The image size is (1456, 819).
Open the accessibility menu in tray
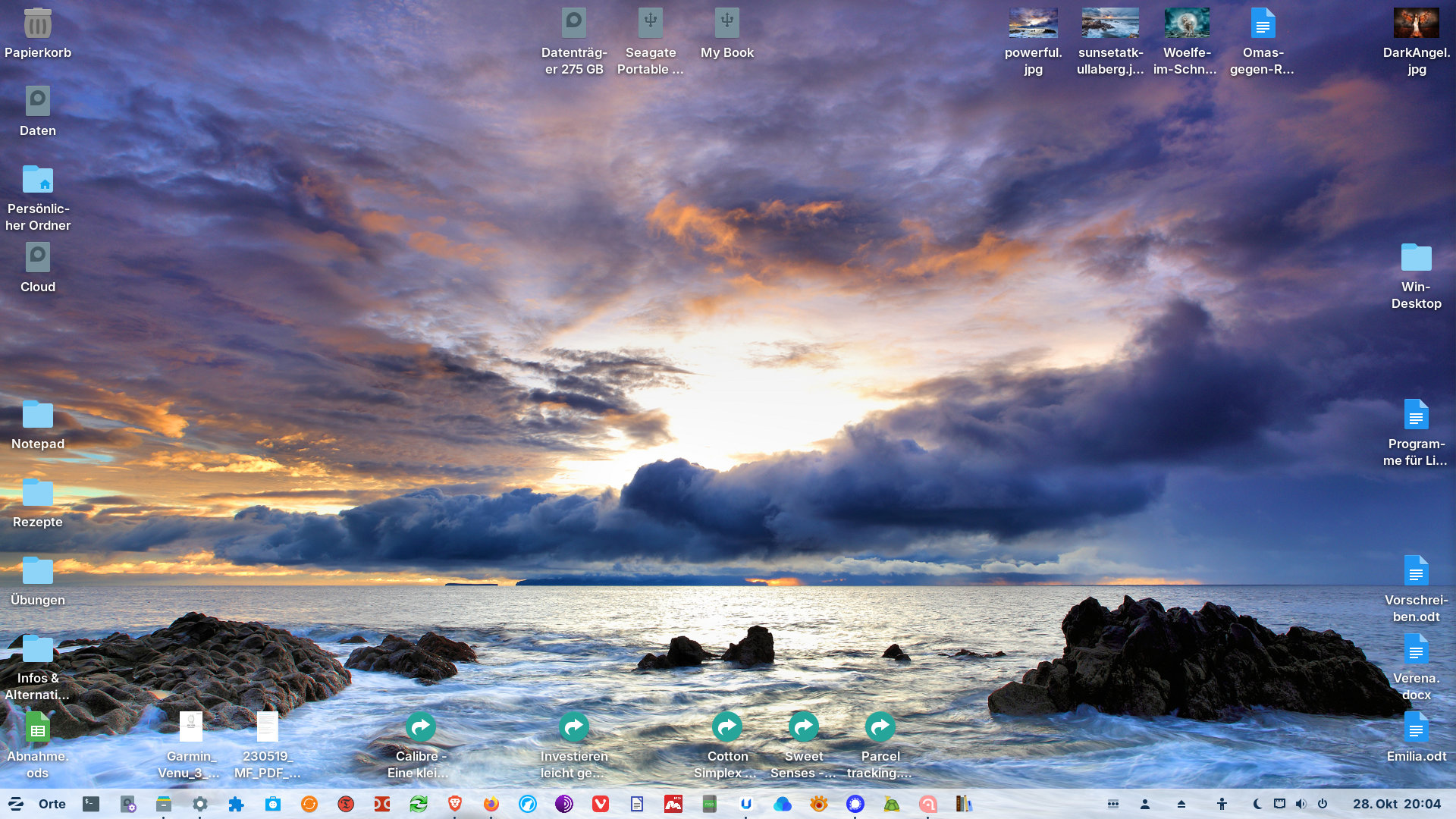[x=1222, y=804]
